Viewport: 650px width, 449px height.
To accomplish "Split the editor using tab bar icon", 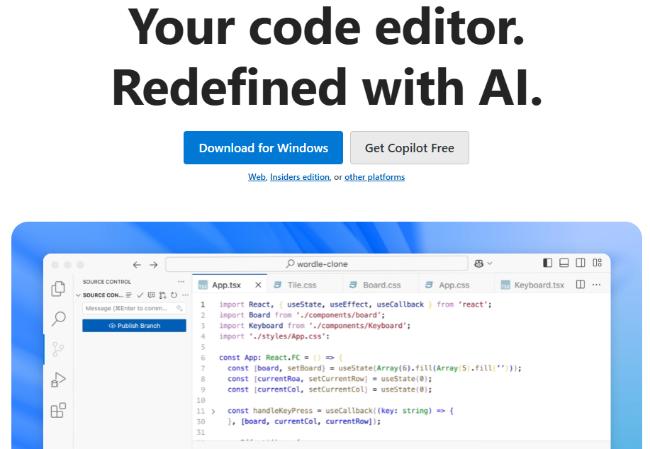I will [x=580, y=284].
